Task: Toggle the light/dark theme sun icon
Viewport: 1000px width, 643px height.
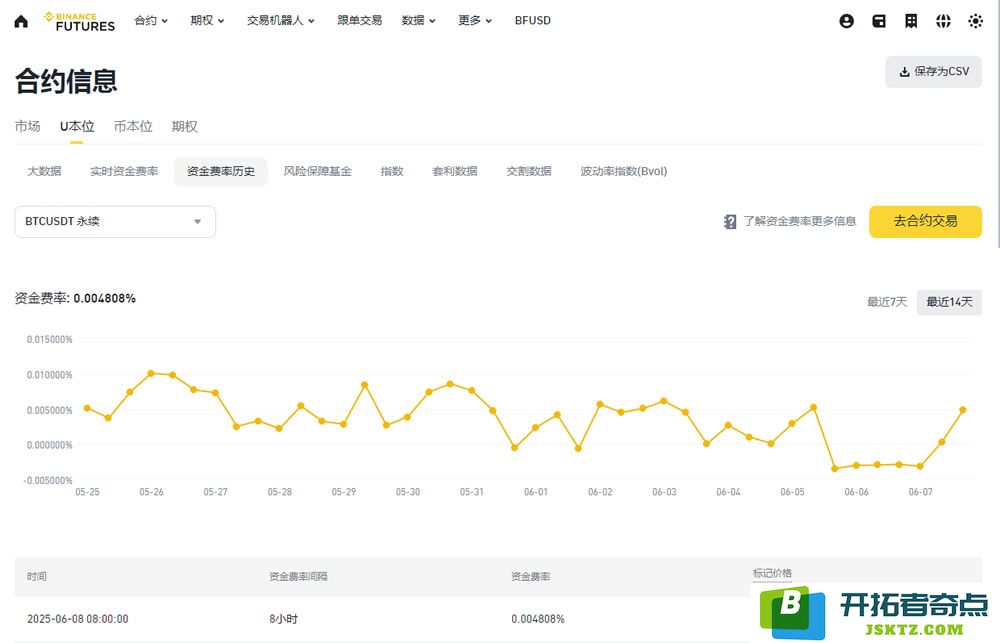Action: 975,21
